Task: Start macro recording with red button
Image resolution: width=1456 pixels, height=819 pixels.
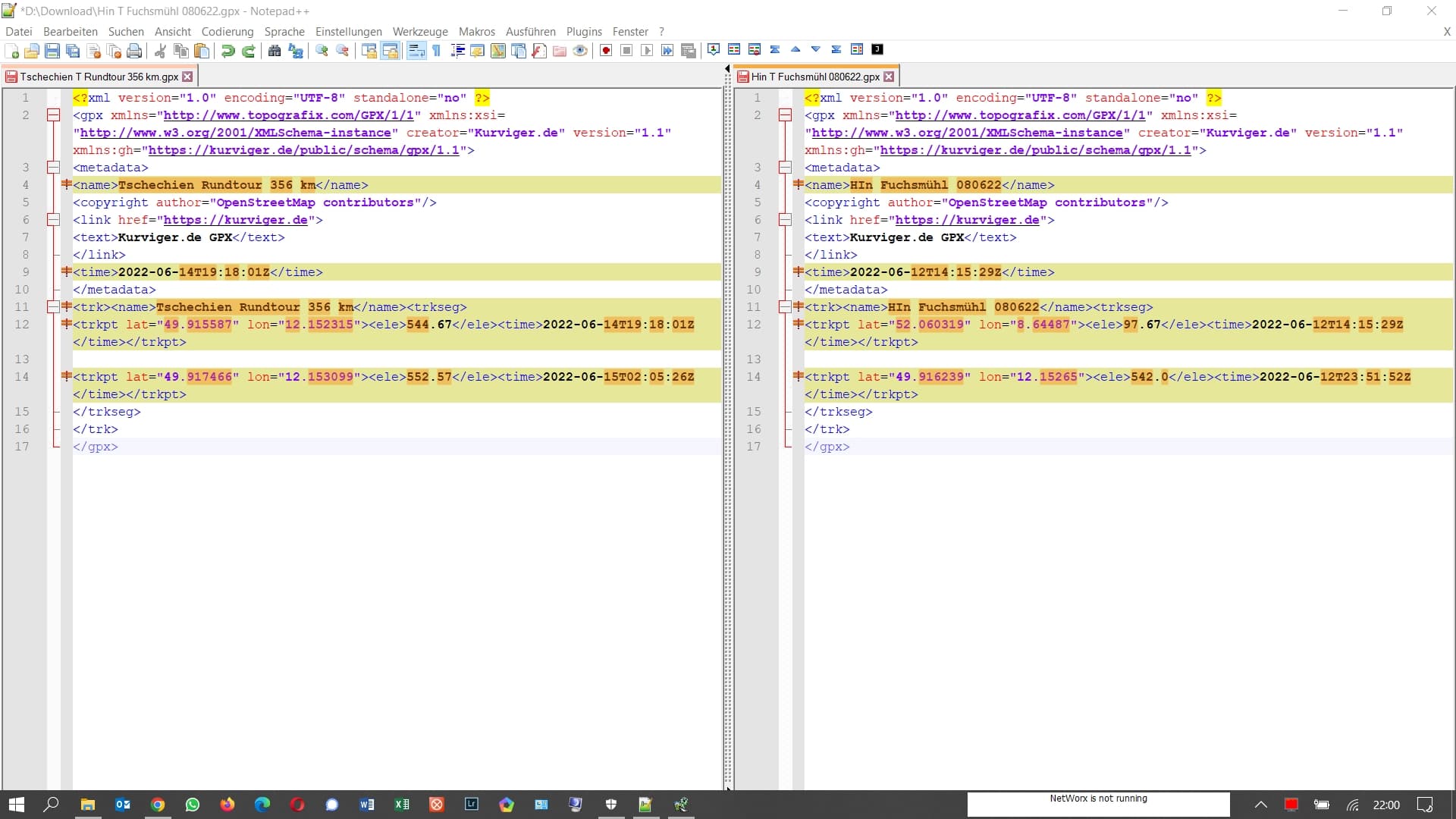Action: pos(606,51)
